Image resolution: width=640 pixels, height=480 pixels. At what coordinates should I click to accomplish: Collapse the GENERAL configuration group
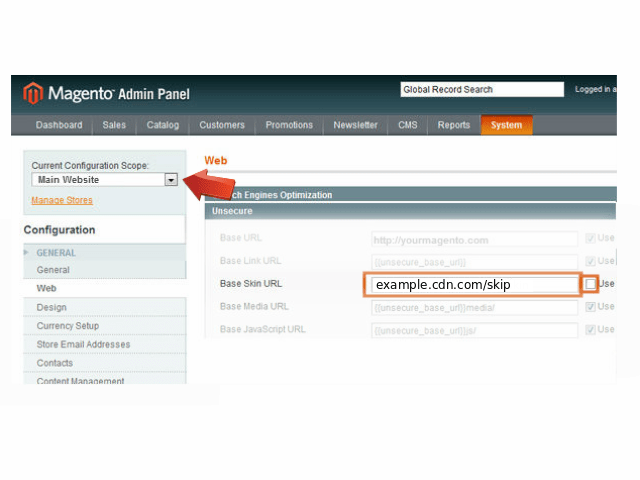coord(56,253)
